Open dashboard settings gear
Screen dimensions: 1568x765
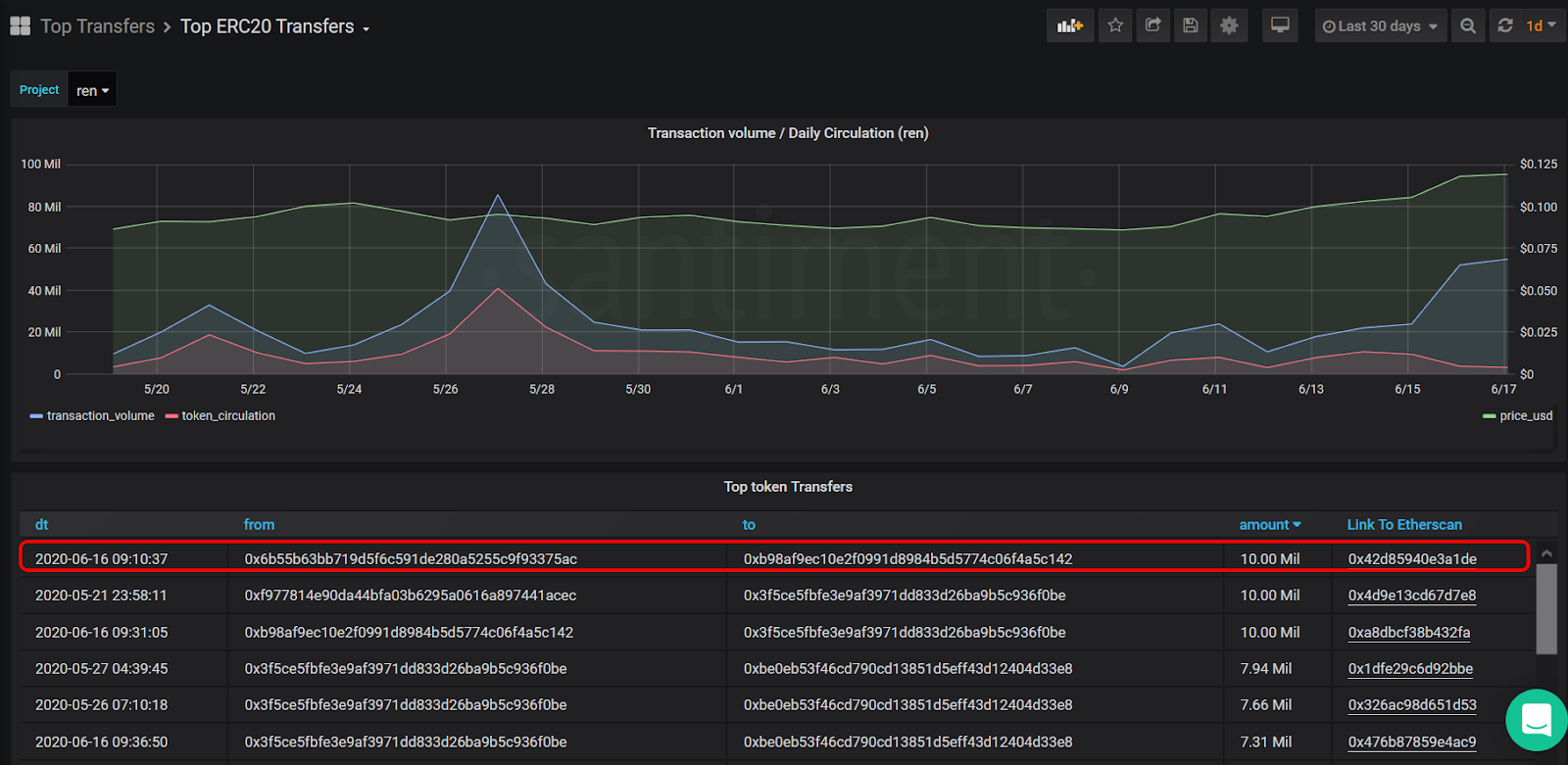click(1229, 26)
